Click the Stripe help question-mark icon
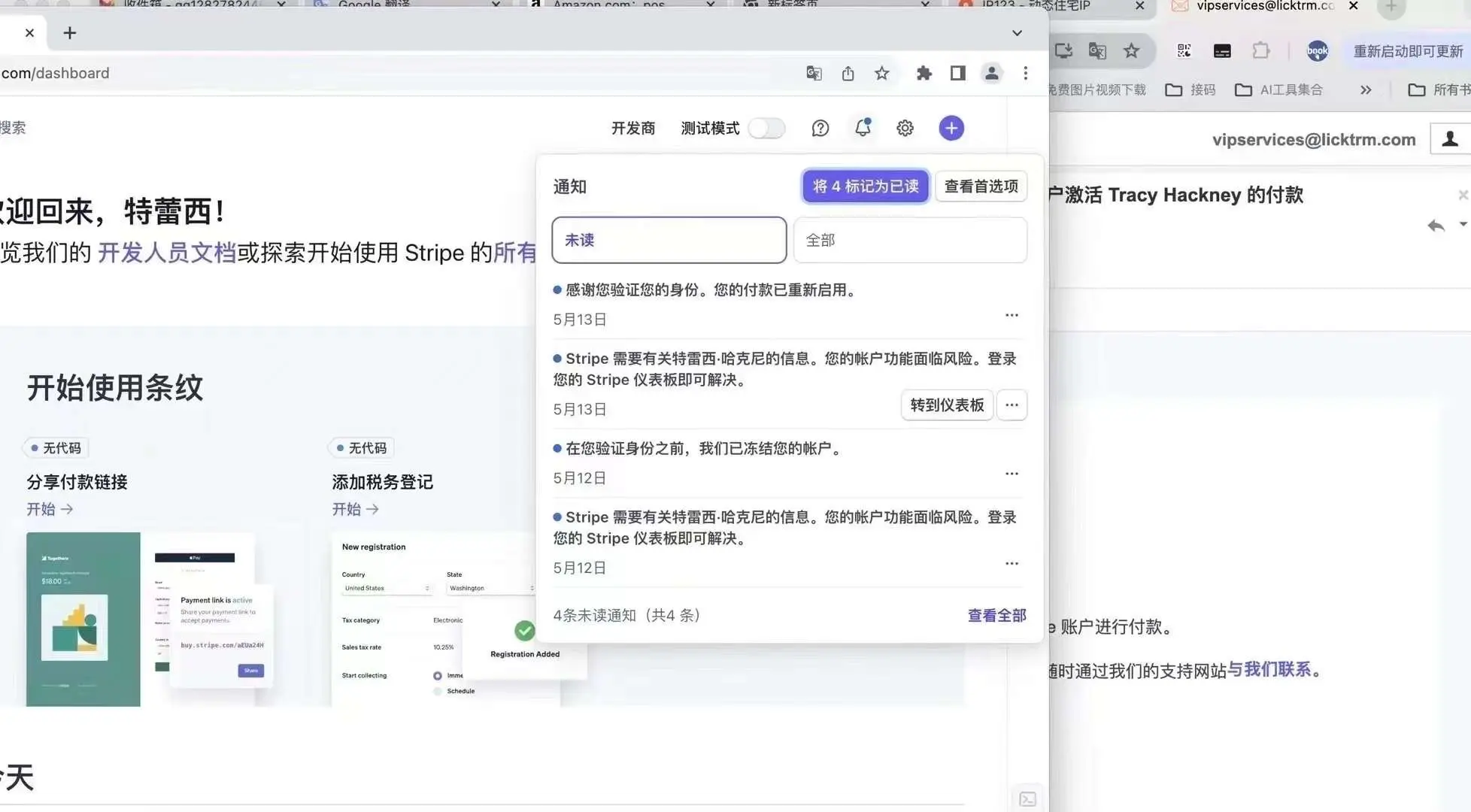 pos(820,129)
